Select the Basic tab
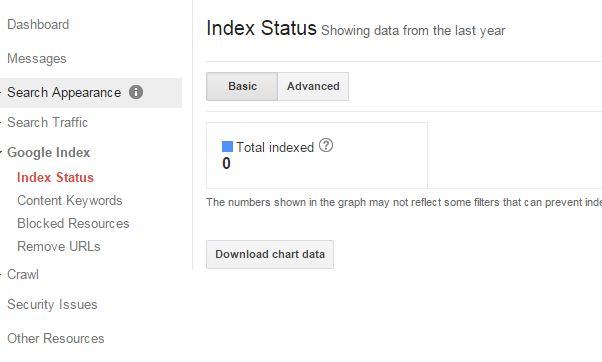This screenshot has height=362, width=602. 242,86
